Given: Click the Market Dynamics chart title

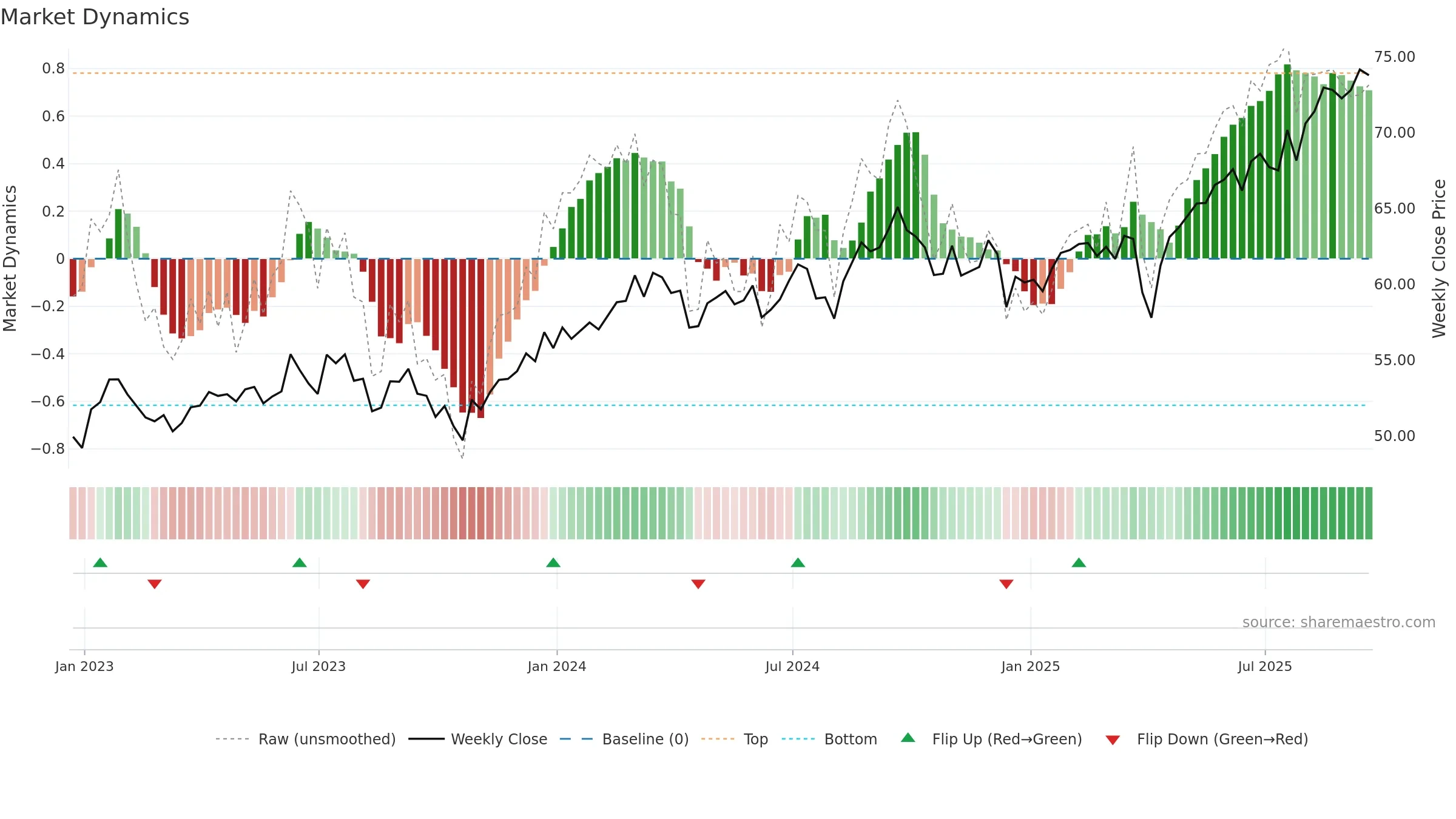Looking at the screenshot, I should (95, 17).
